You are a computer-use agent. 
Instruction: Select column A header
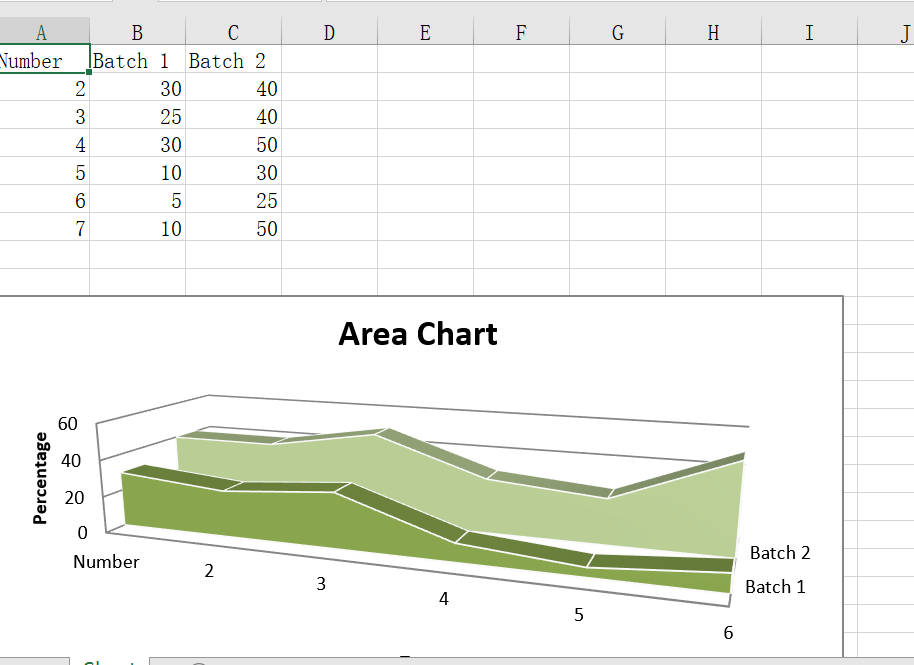tap(44, 31)
